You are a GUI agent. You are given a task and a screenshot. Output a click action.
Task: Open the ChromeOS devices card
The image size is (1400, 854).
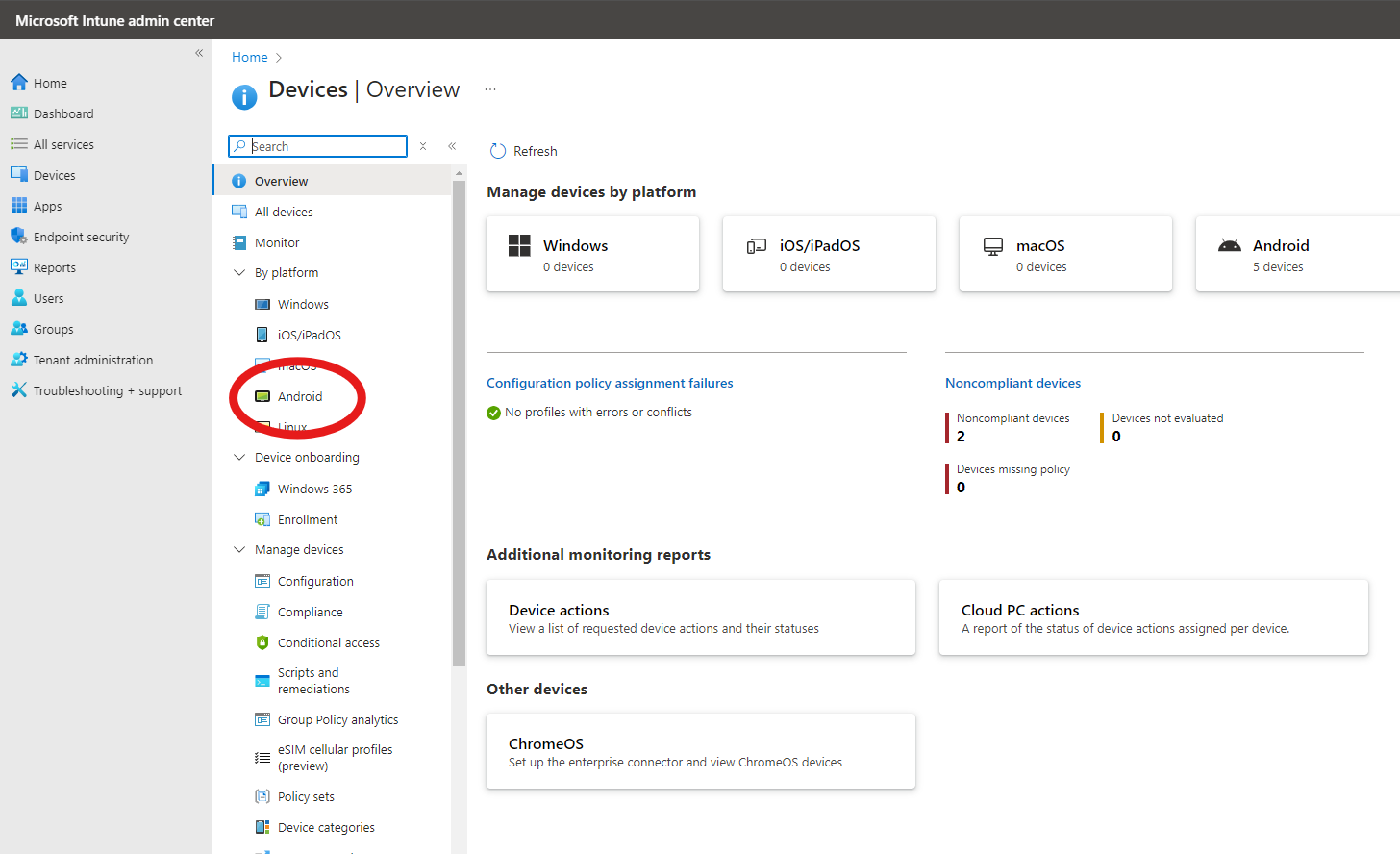[701, 751]
